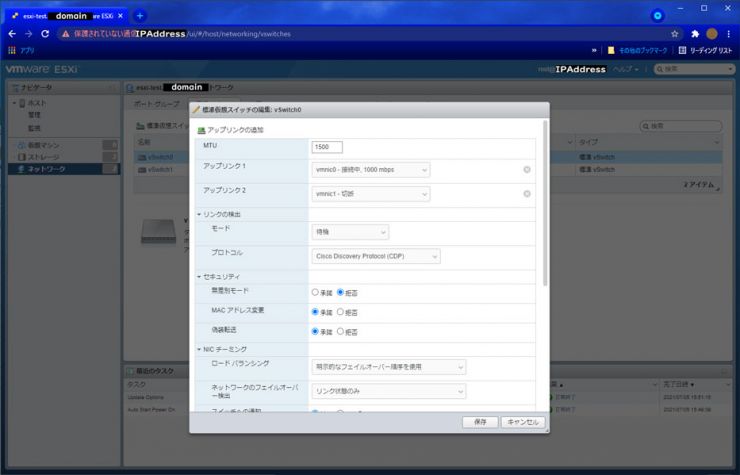Reload the page with the refresh icon

45,34
